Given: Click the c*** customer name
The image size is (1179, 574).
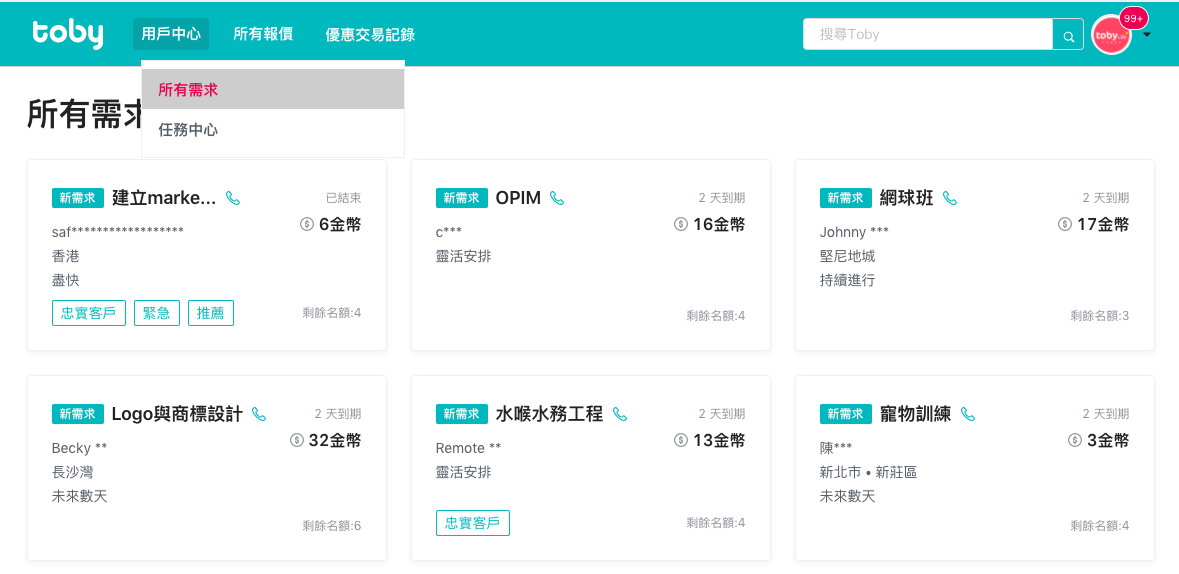Looking at the screenshot, I should pos(449,232).
